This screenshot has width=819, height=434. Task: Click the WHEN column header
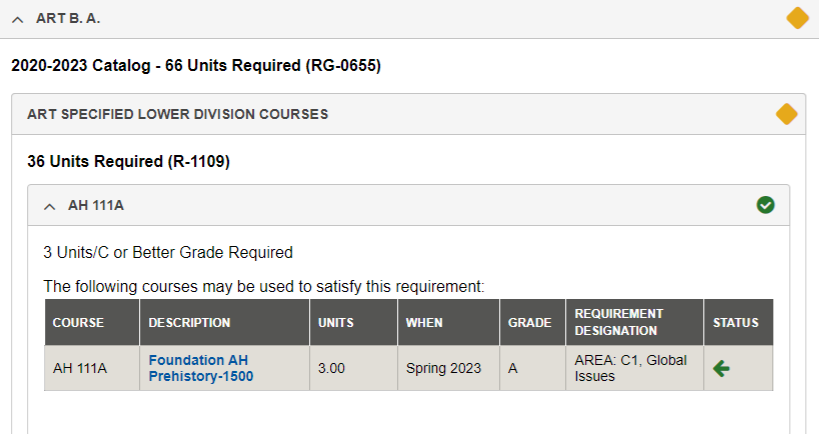coord(424,323)
